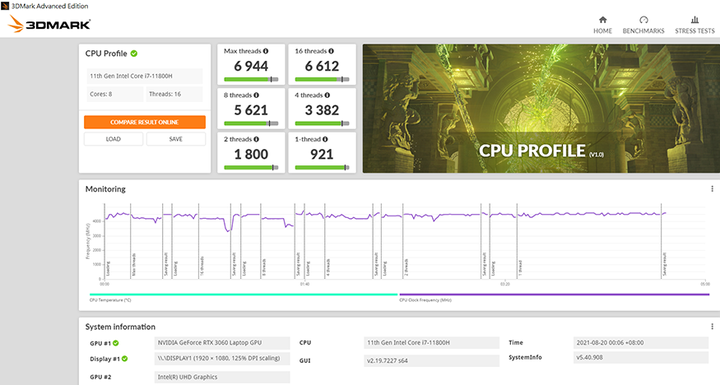
Task: Click the Threads: 16 field
Action: click(174, 94)
